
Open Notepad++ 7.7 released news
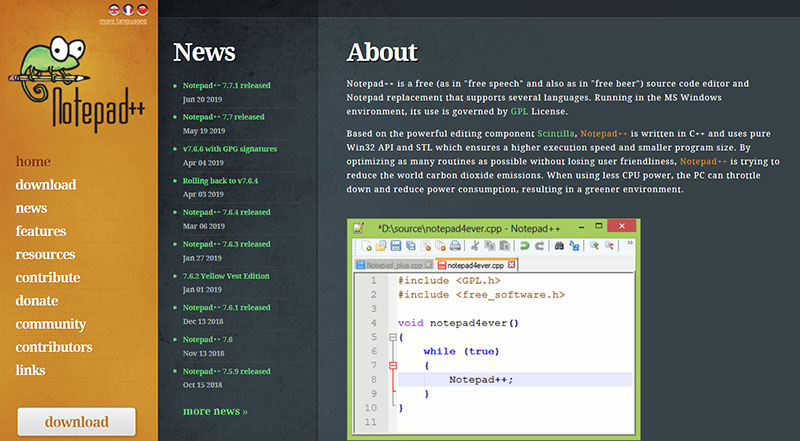[223, 117]
